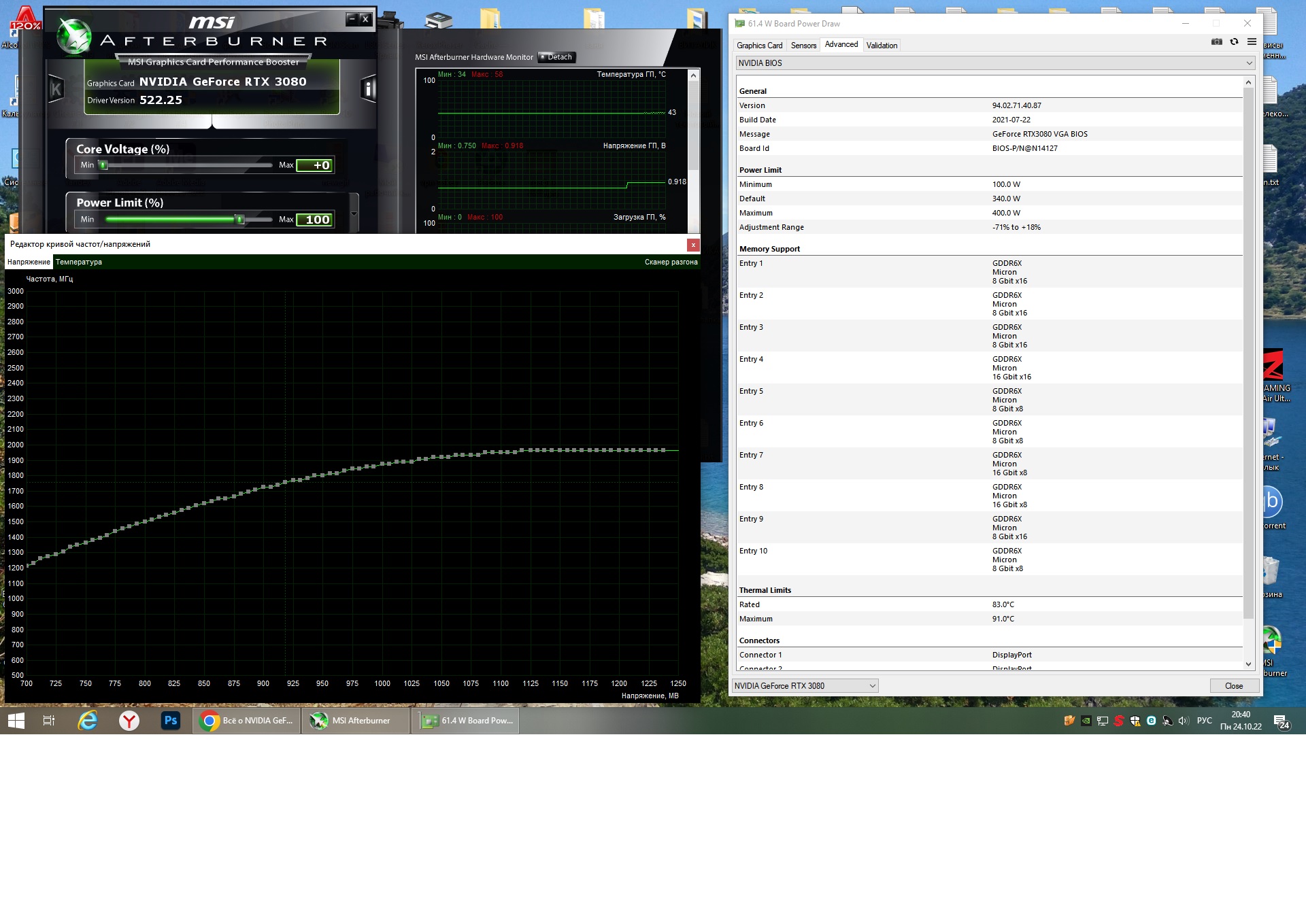
Task: Expand the Power Limit options arrow
Action: point(354,213)
